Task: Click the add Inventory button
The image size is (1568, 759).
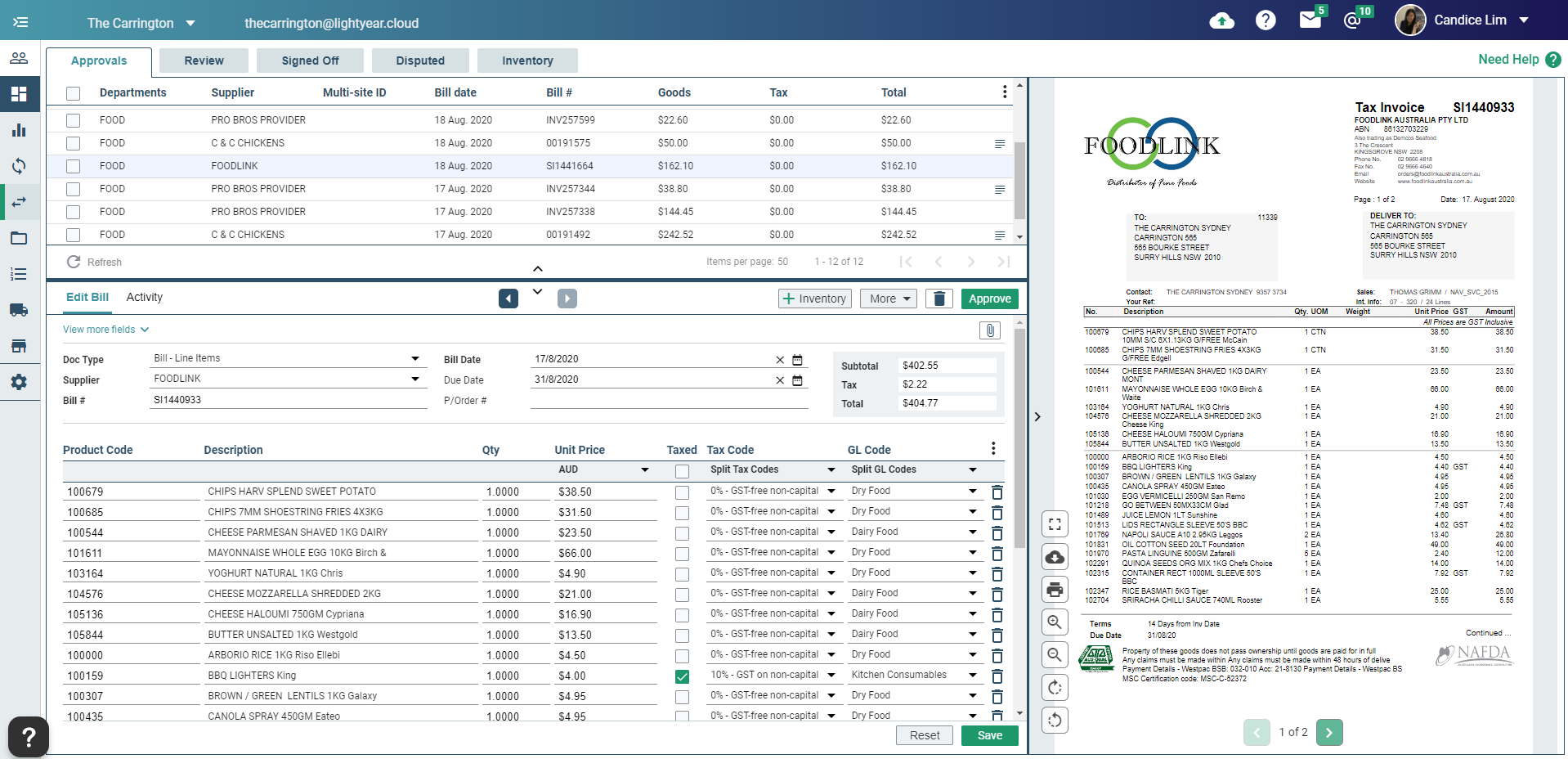Action: click(x=814, y=299)
